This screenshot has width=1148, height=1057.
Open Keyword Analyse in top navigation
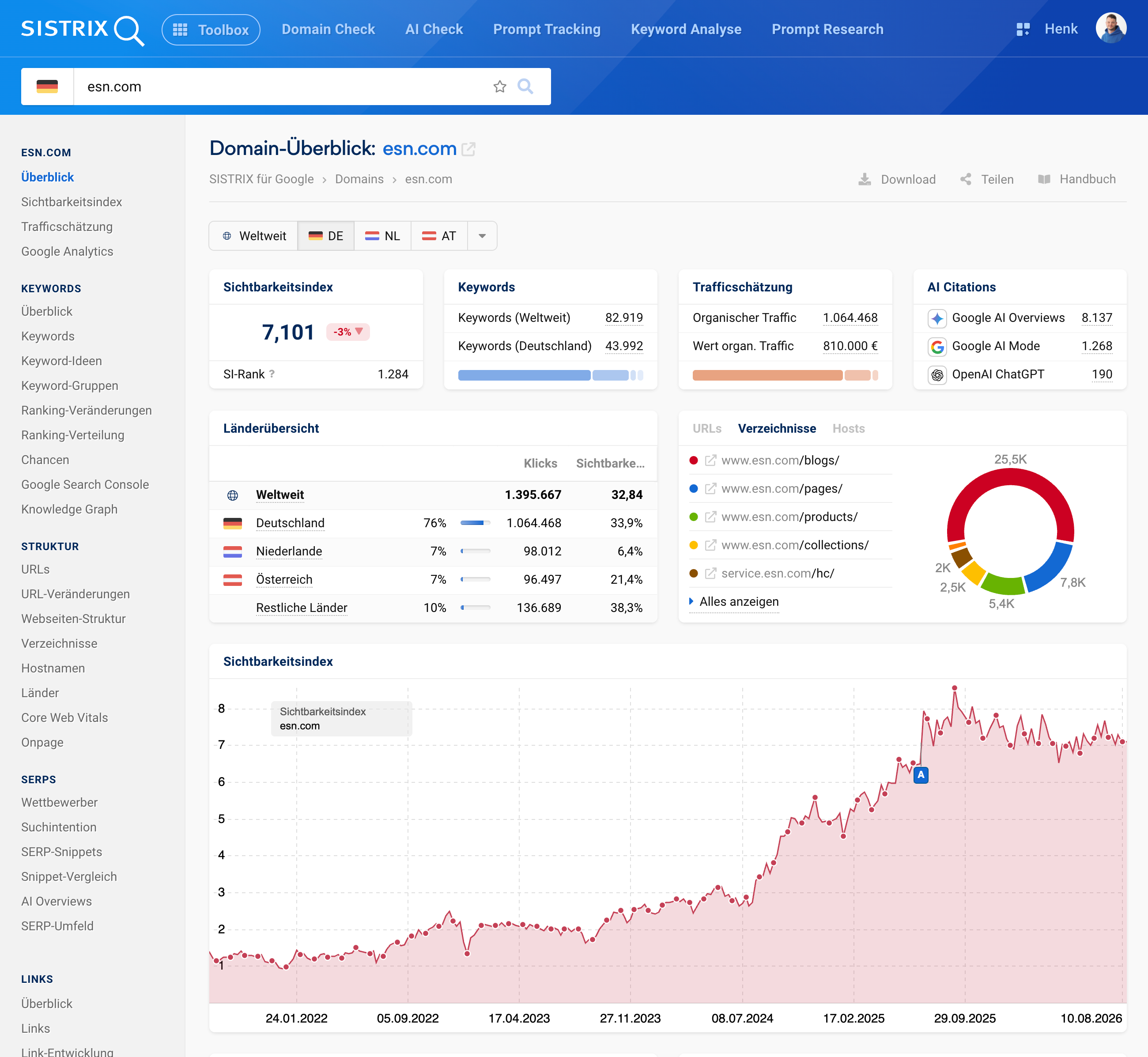tap(686, 29)
